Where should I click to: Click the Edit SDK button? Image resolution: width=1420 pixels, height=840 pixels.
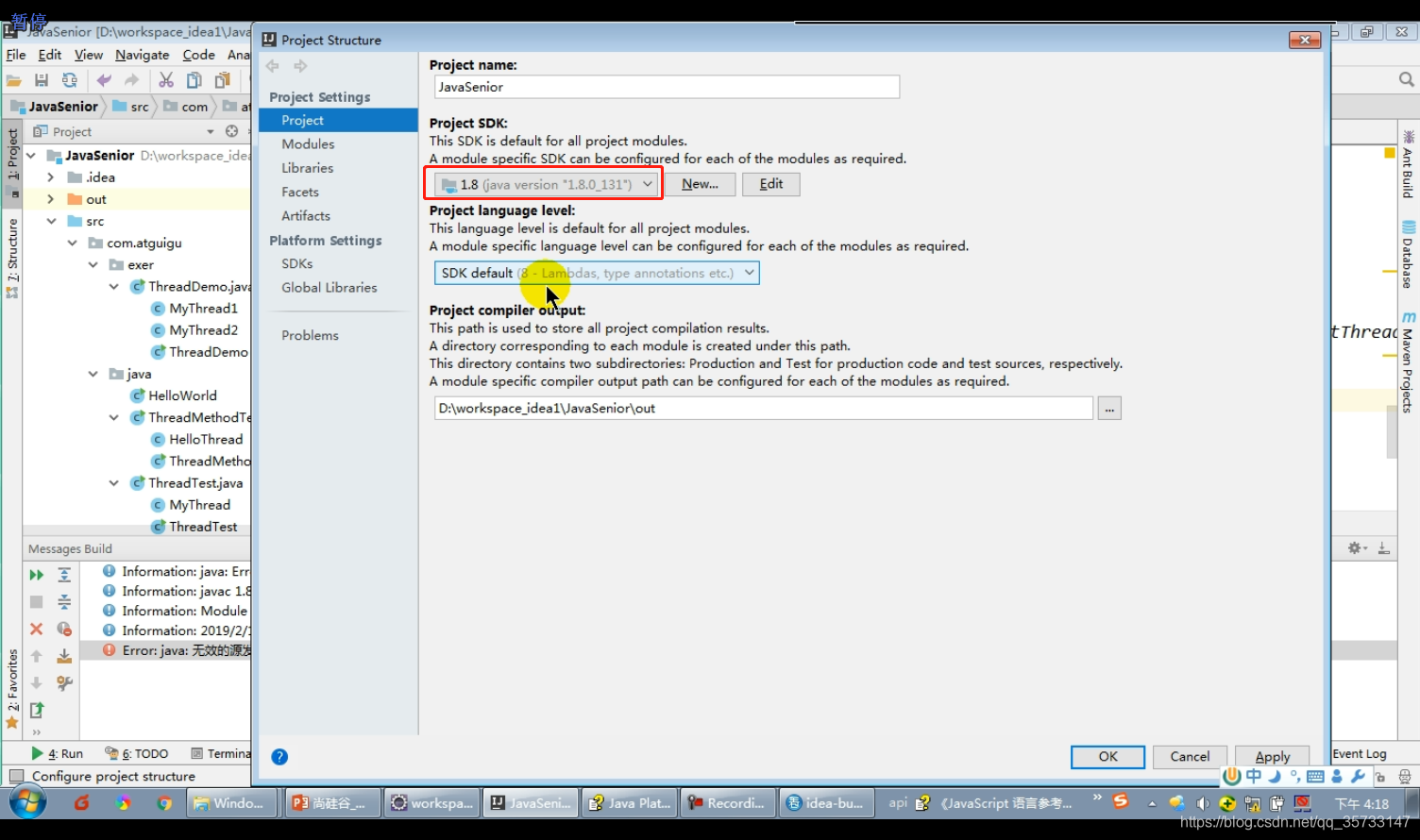click(771, 184)
